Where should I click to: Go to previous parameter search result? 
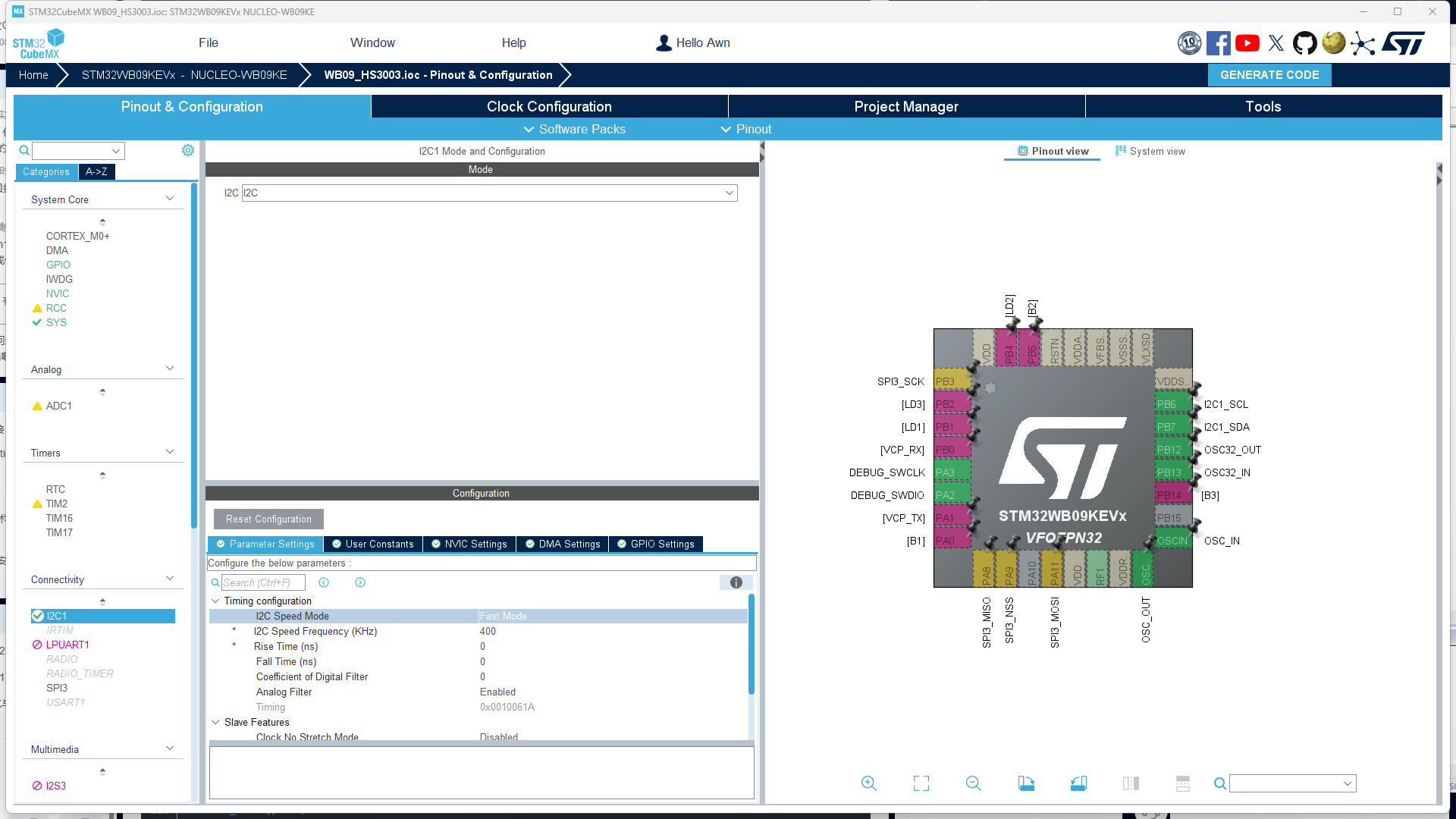324,582
